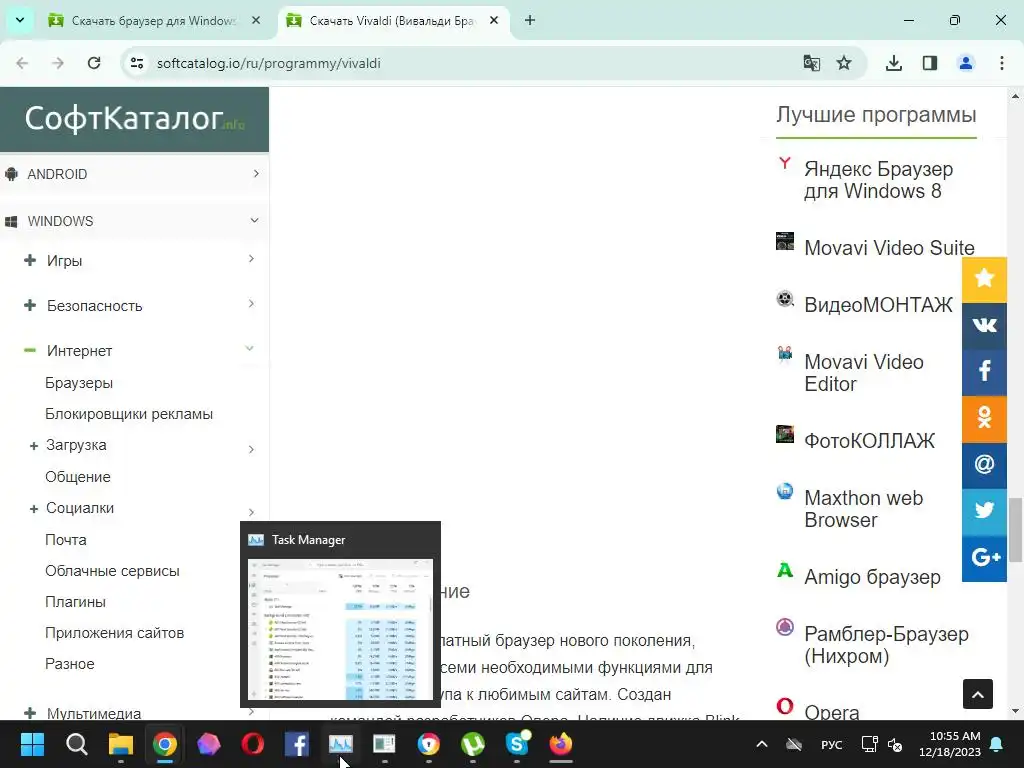Show hidden system tray icons

point(761,744)
